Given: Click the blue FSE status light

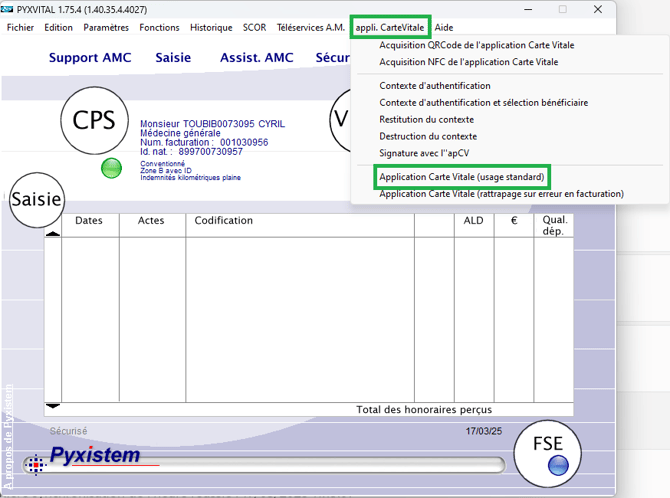Looking at the screenshot, I should pyautogui.click(x=558, y=465).
